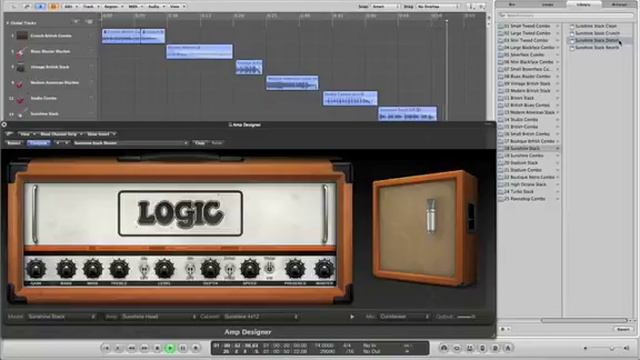
Task: Click the TREBLE knob on the amp
Action: 119,269
